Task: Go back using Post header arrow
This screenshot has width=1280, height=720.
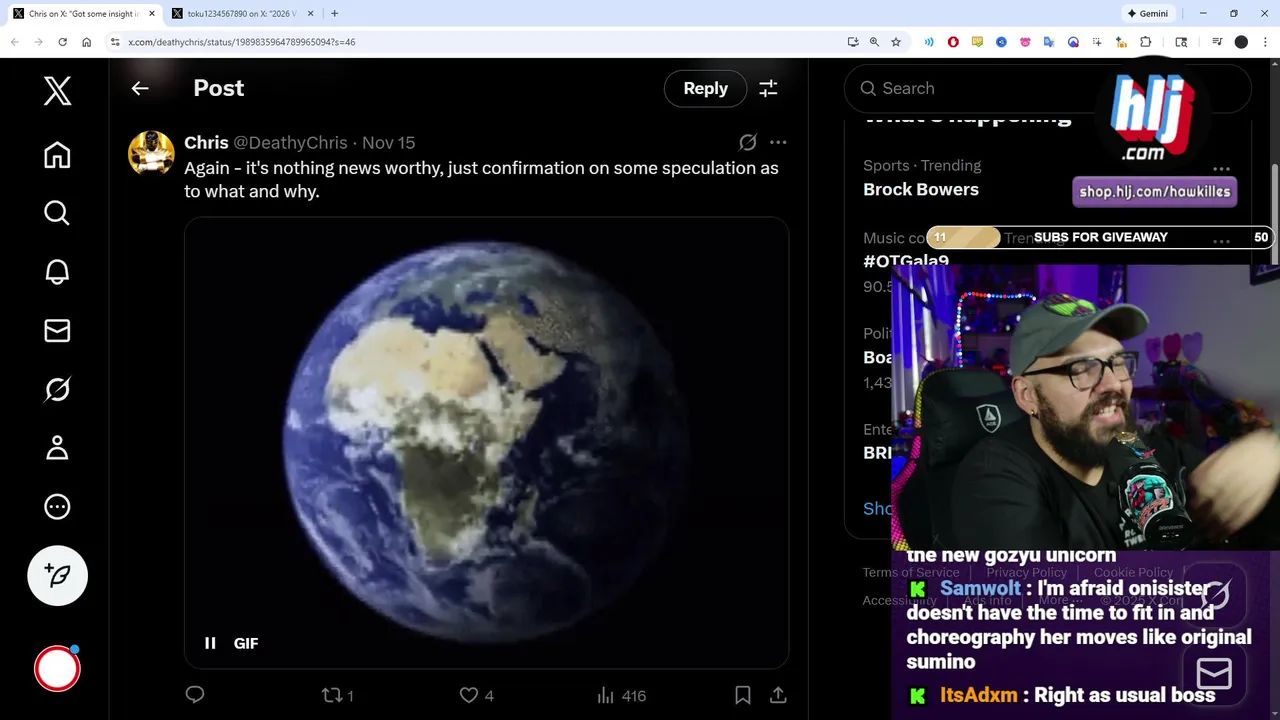Action: [140, 88]
